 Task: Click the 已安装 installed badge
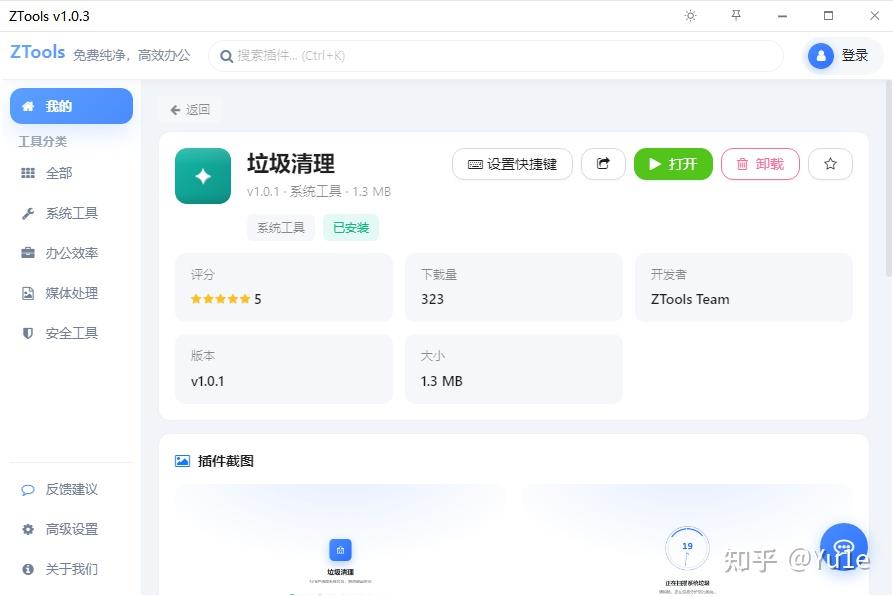(351, 228)
